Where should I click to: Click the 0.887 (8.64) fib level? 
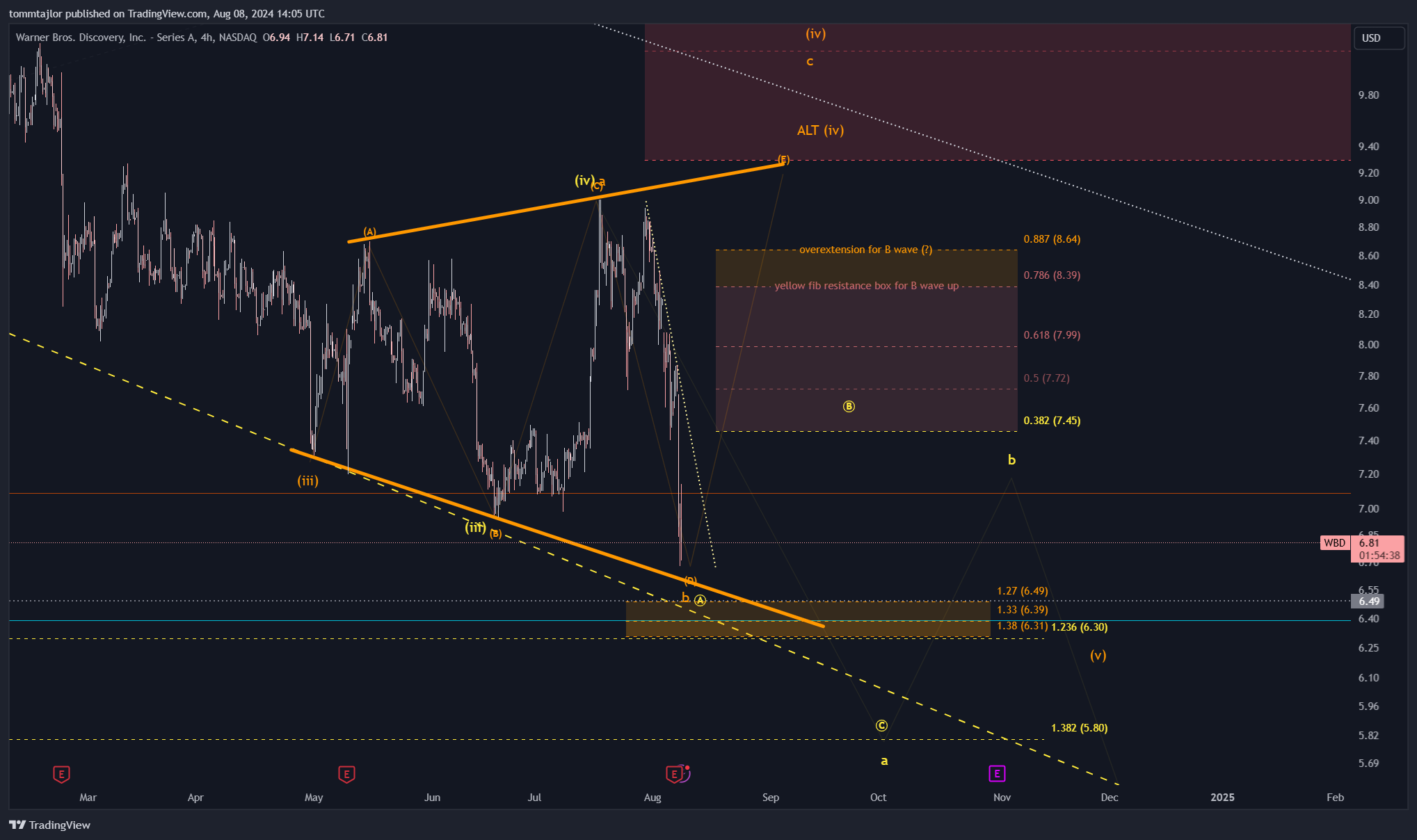click(1052, 239)
